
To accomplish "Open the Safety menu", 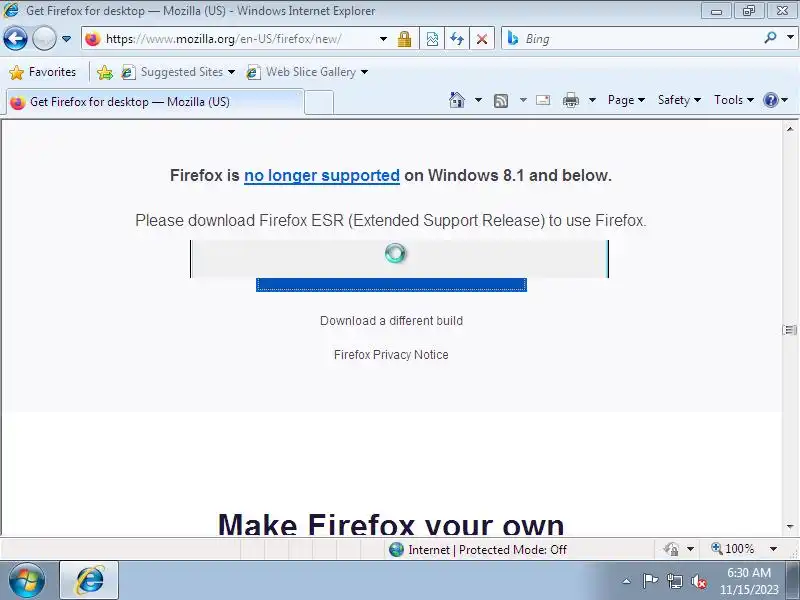I will (679, 100).
